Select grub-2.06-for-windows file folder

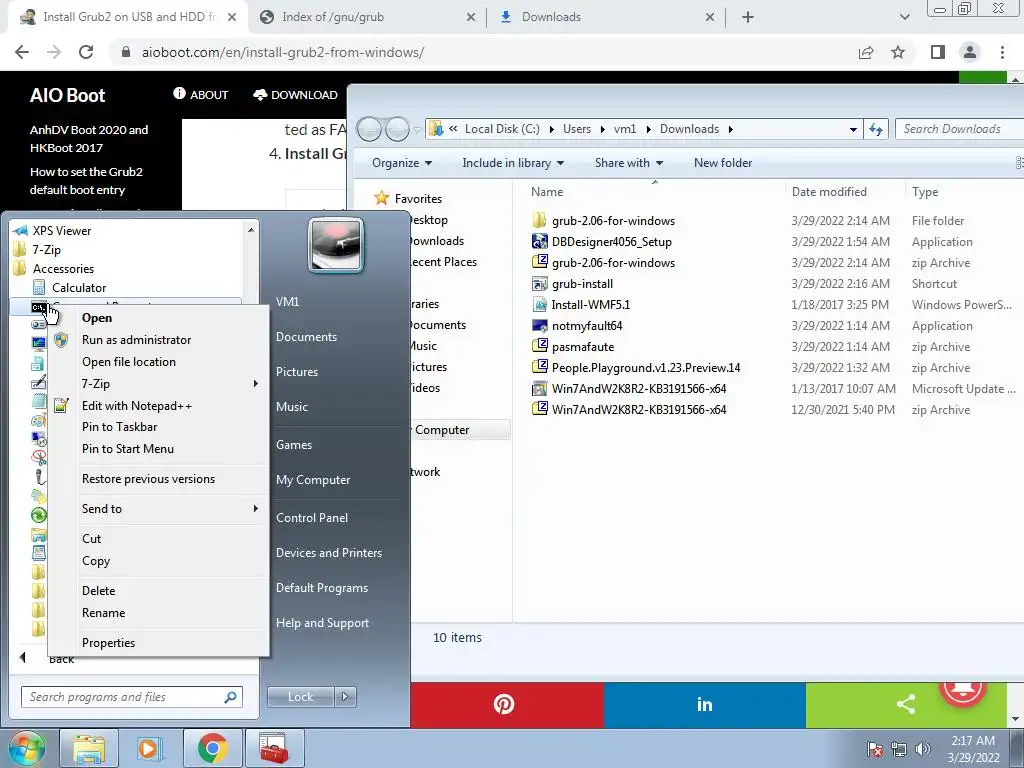pyautogui.click(x=613, y=221)
